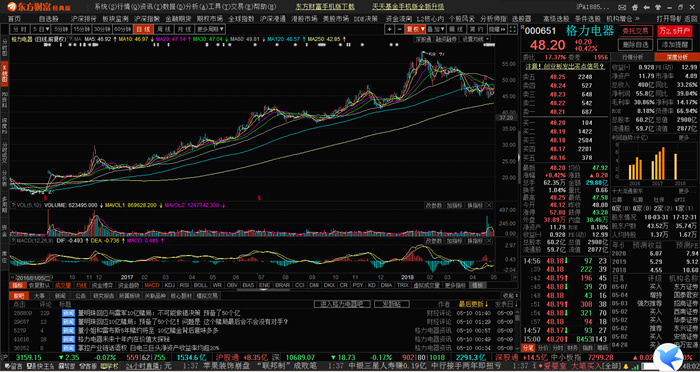Click the 添加提醒 add alert button
Image resolution: width=700 pixels, height=372 pixels.
tap(674, 45)
